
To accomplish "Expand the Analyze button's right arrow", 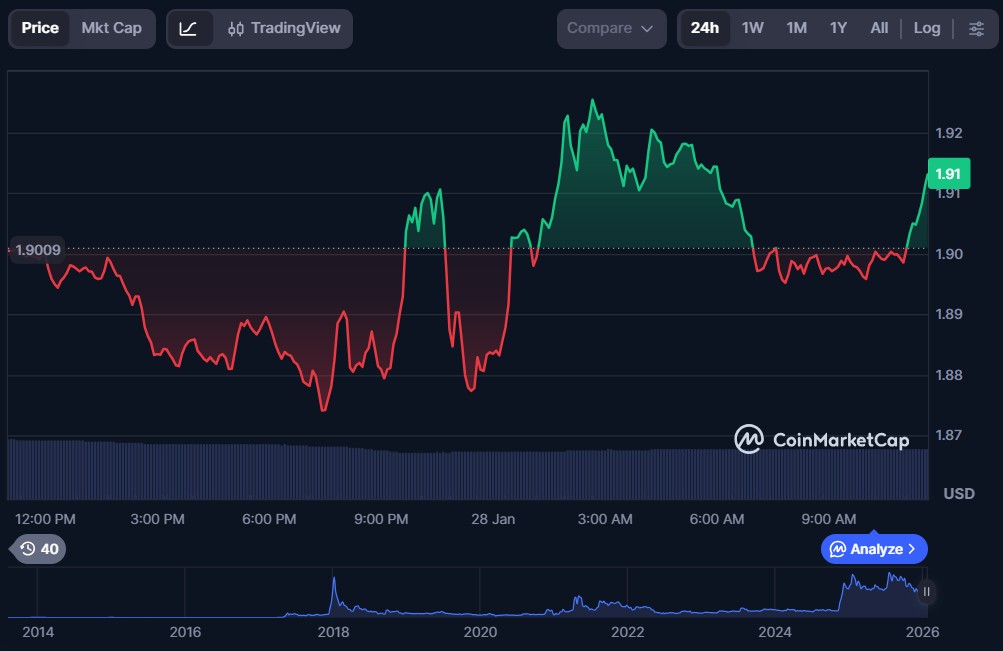I will (x=911, y=549).
